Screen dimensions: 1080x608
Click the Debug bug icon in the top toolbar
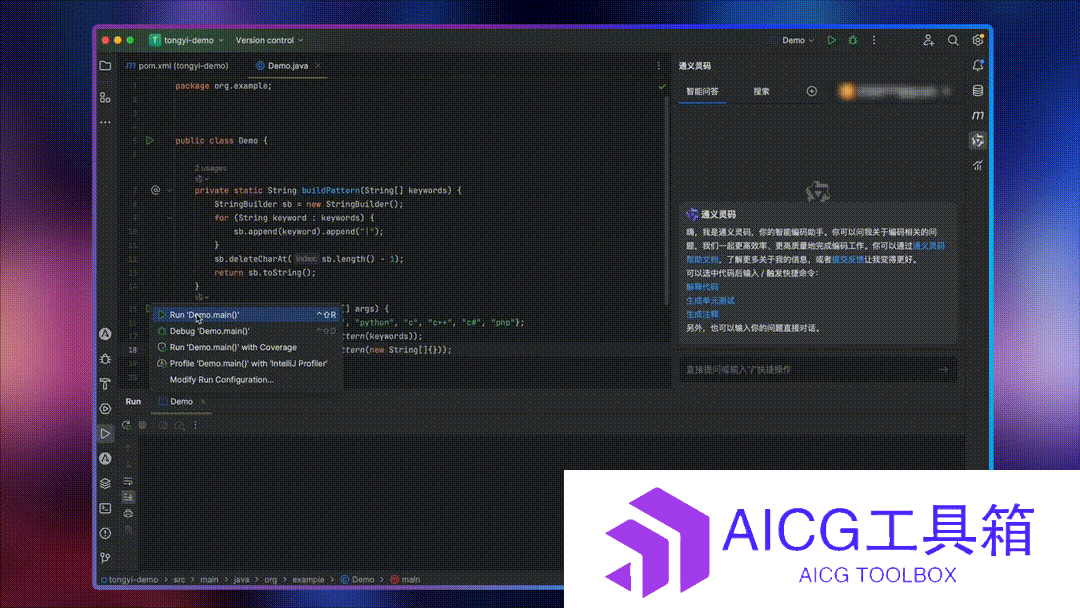pyautogui.click(x=853, y=41)
